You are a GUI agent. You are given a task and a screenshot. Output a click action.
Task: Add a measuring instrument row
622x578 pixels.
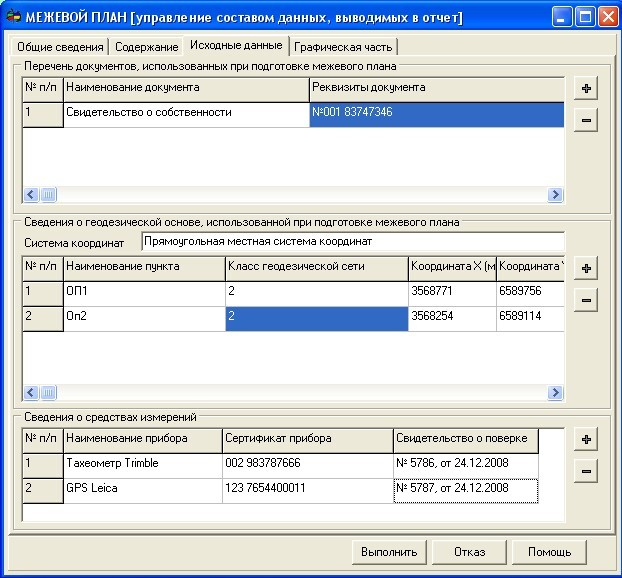coord(586,440)
